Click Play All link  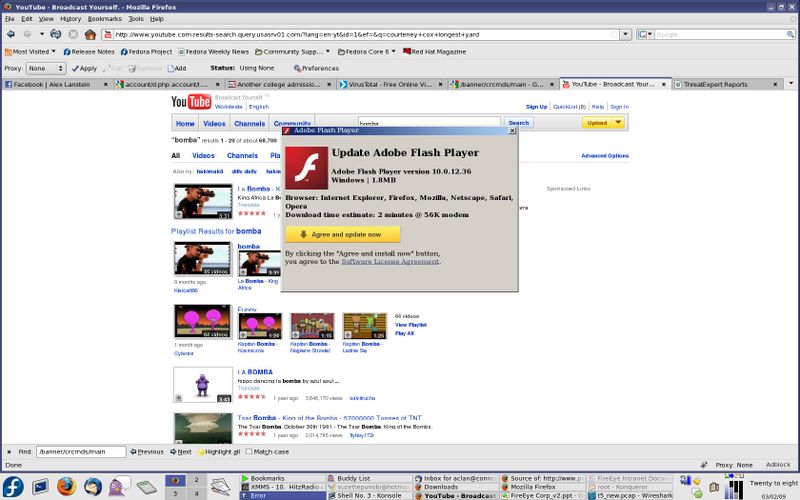tap(405, 333)
